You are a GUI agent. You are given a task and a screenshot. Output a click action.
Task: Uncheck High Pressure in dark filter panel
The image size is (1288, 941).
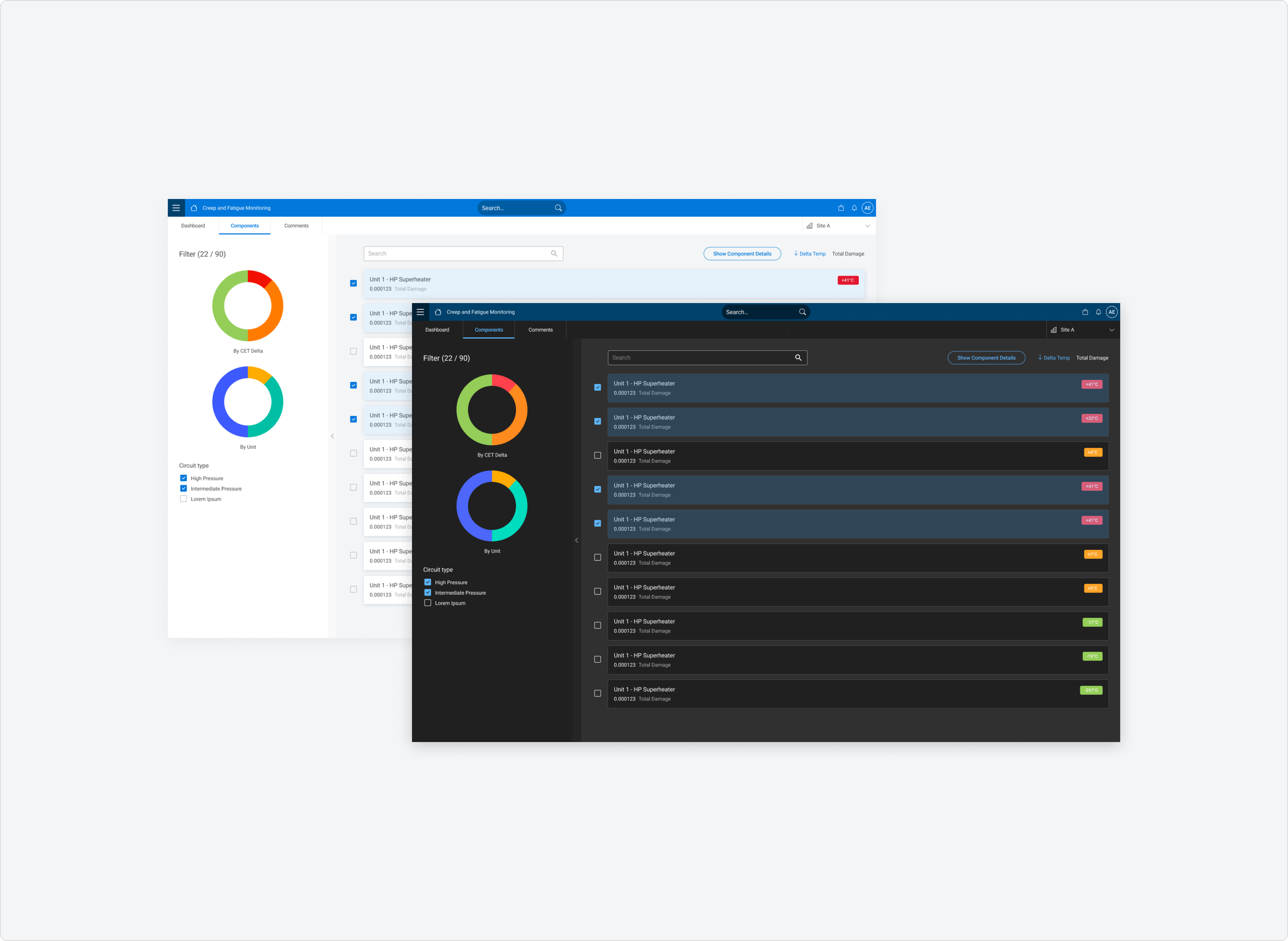[428, 582]
